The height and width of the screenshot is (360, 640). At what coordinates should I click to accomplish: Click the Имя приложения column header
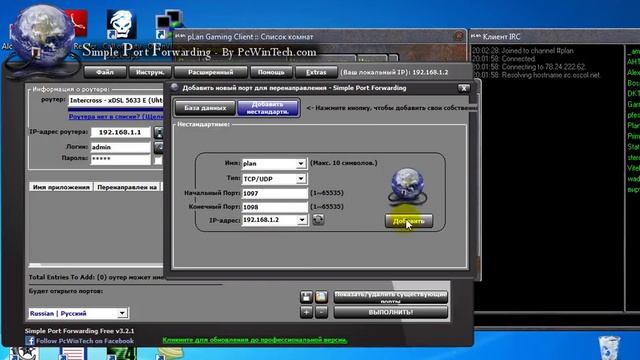(61, 187)
